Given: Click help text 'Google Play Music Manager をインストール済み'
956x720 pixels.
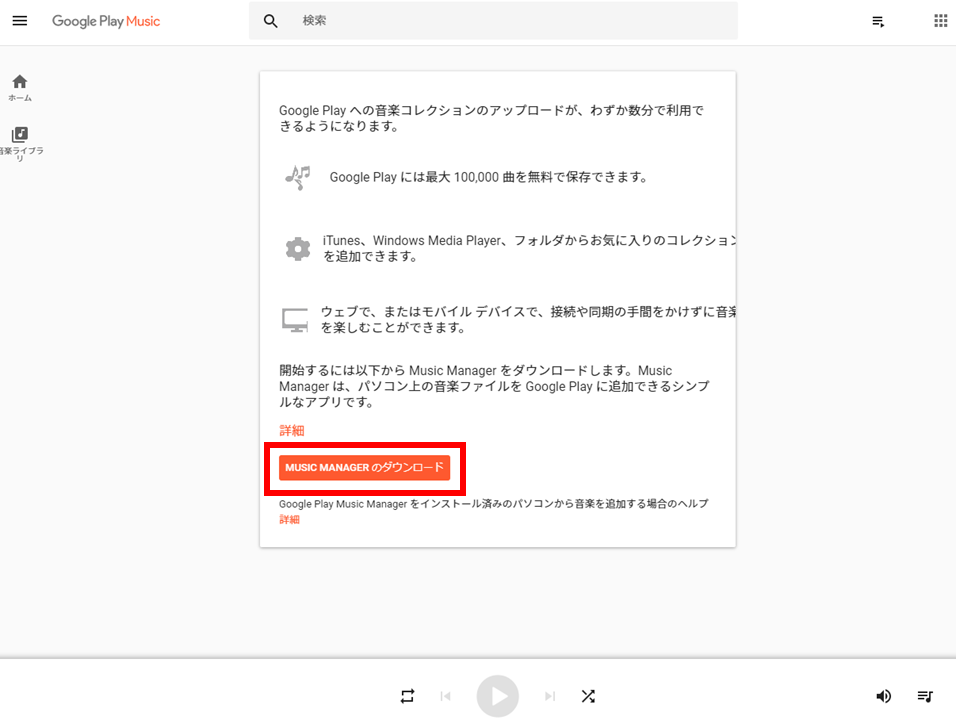Looking at the screenshot, I should click(x=494, y=504).
